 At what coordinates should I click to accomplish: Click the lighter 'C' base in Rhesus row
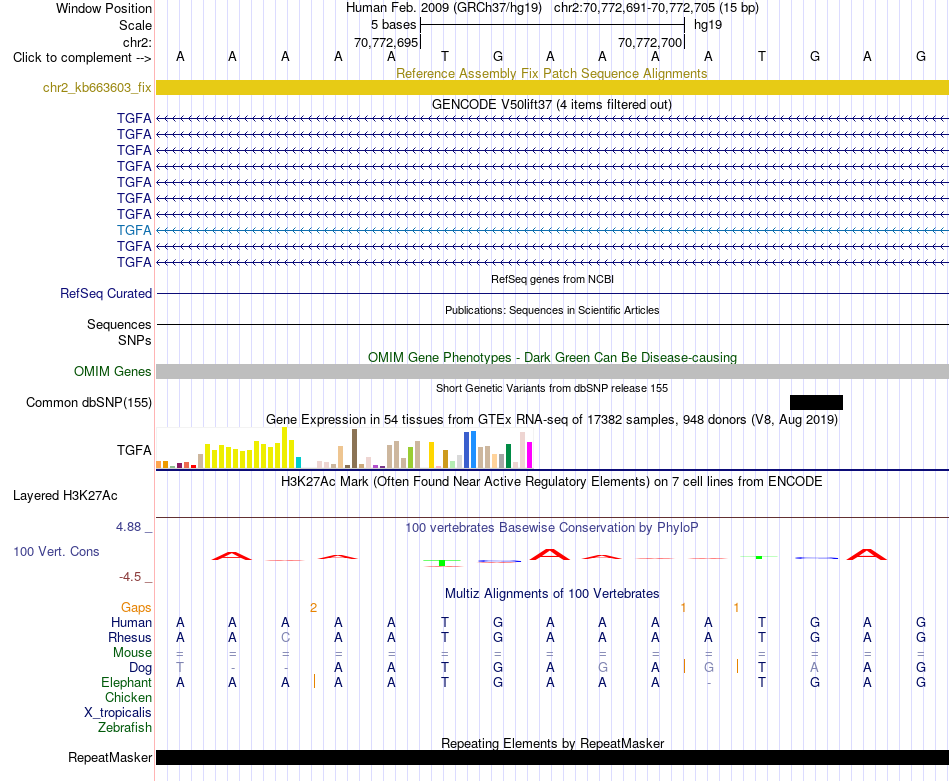(x=285, y=637)
